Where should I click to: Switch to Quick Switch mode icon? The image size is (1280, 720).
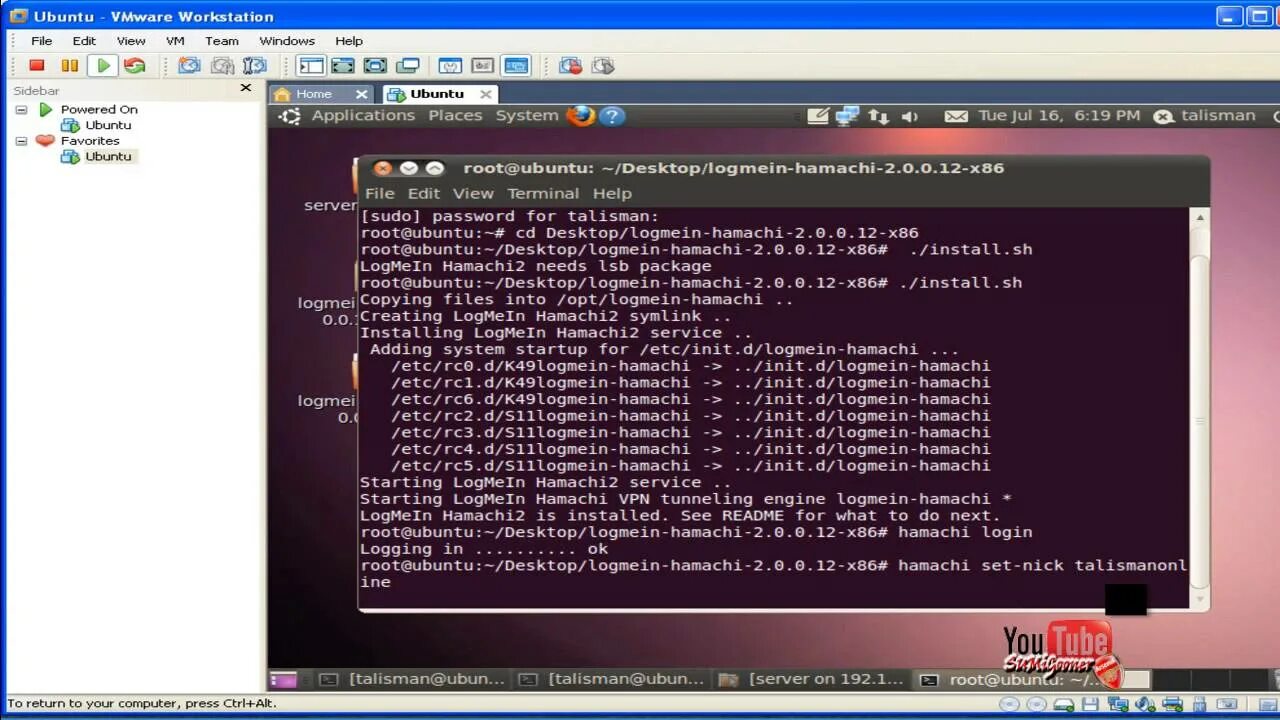[x=343, y=66]
